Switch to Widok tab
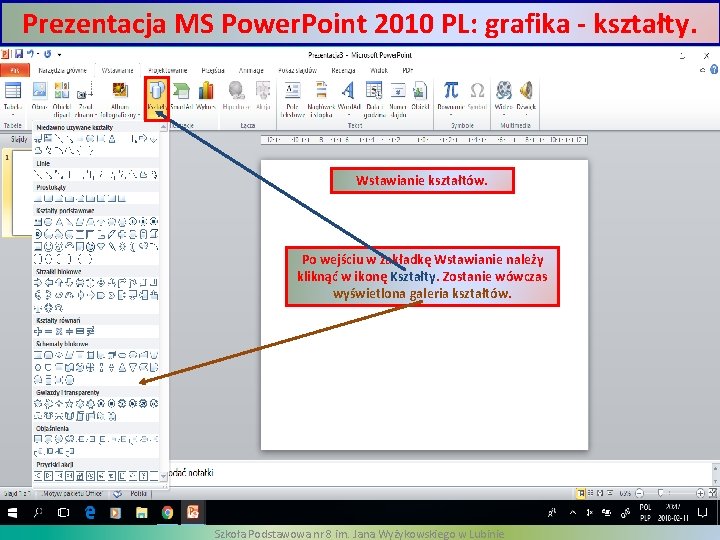 379,70
